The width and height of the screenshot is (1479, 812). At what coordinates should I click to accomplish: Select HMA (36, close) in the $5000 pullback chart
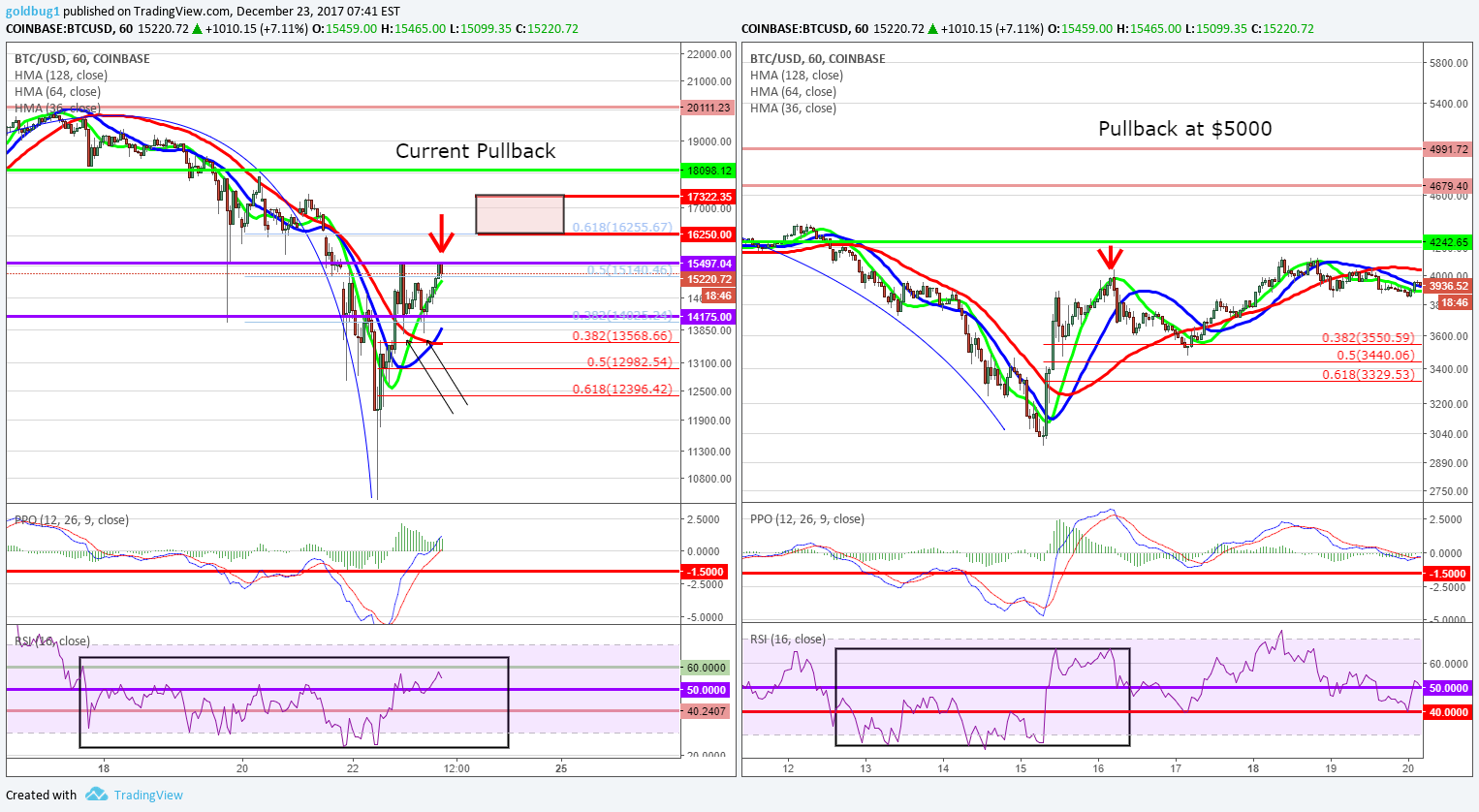(793, 109)
